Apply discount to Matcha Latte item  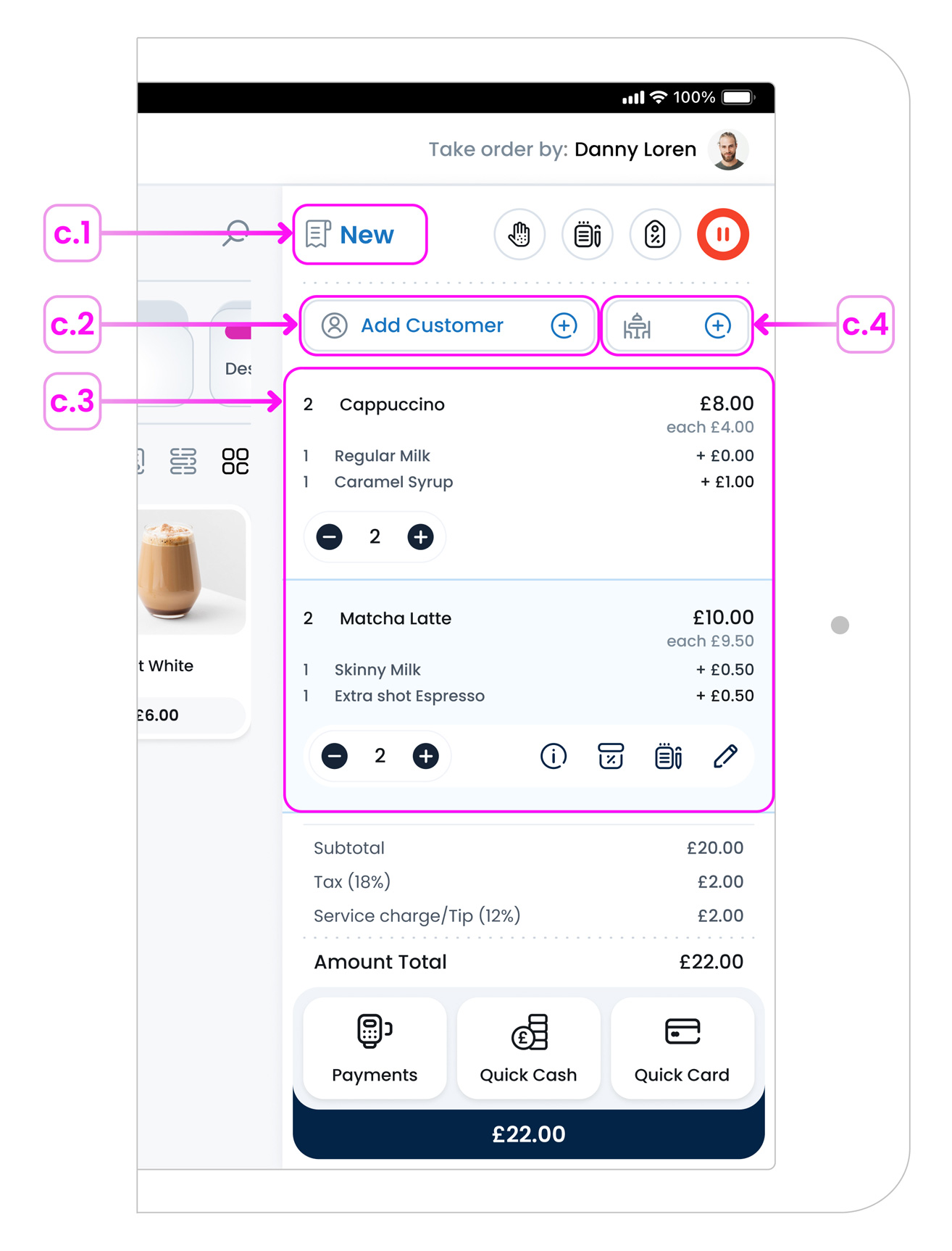pos(610,756)
